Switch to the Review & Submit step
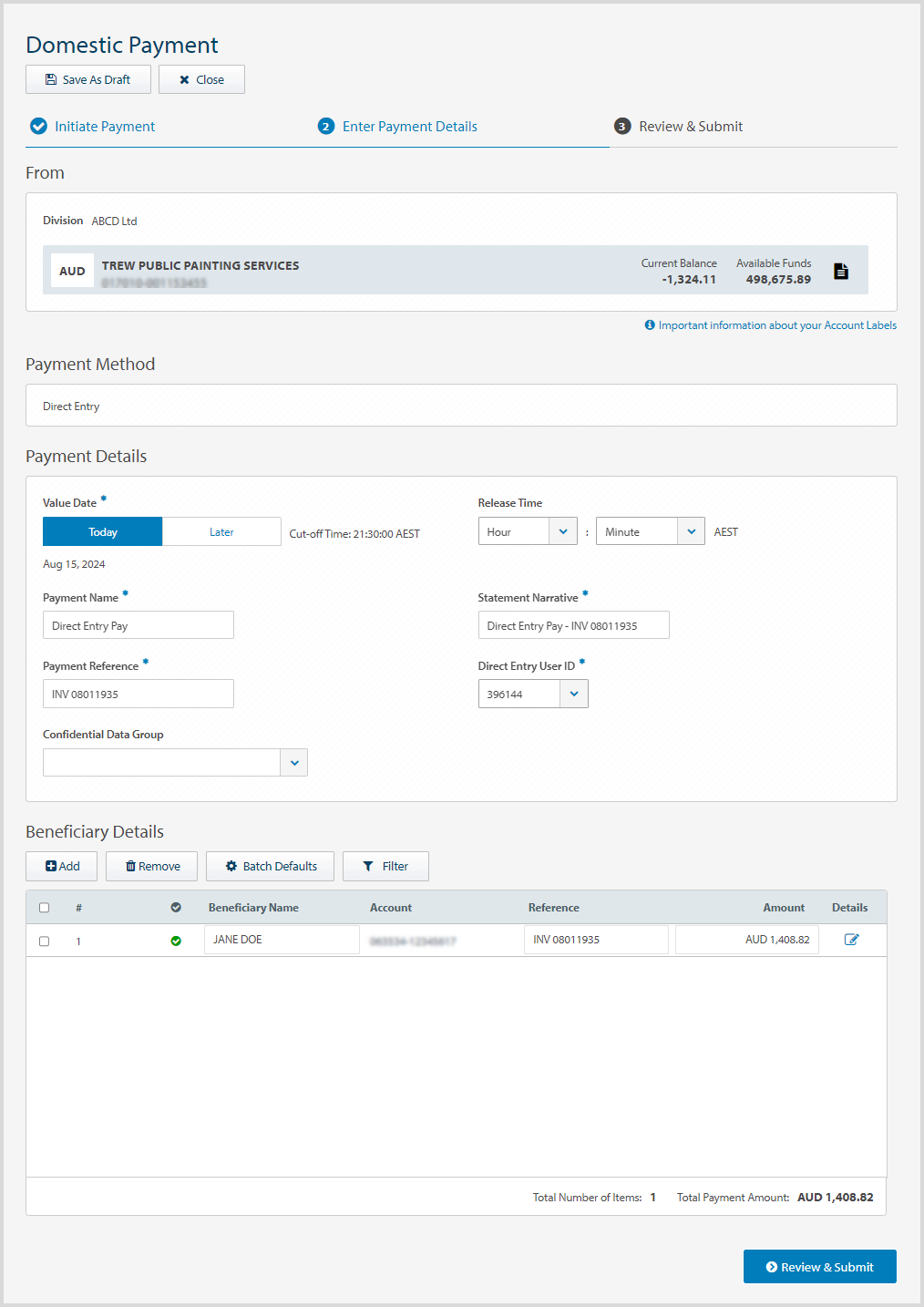Viewport: 924px width, 1307px height. [690, 126]
